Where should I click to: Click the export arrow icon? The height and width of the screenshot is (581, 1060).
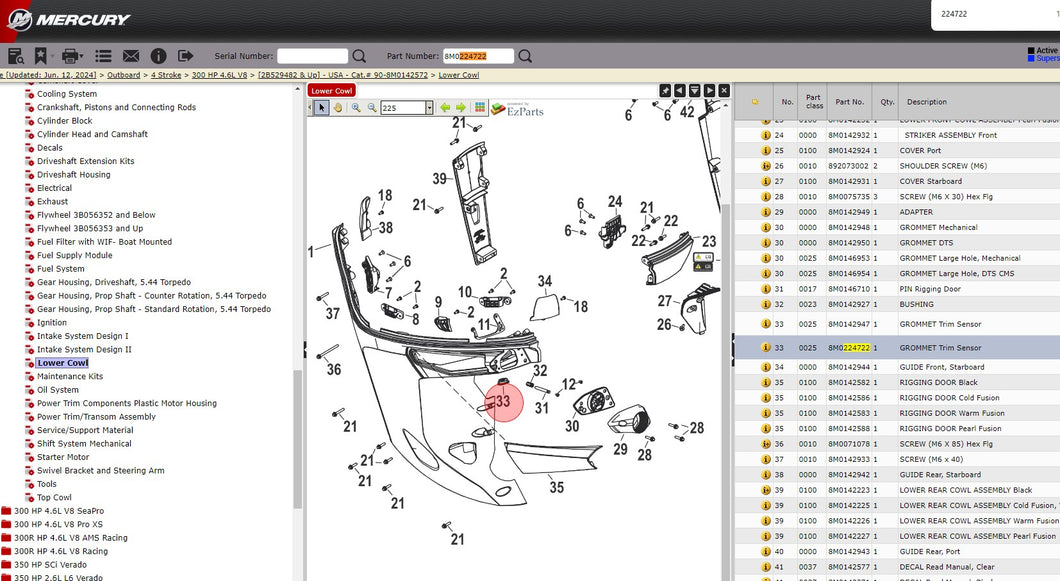pos(185,55)
